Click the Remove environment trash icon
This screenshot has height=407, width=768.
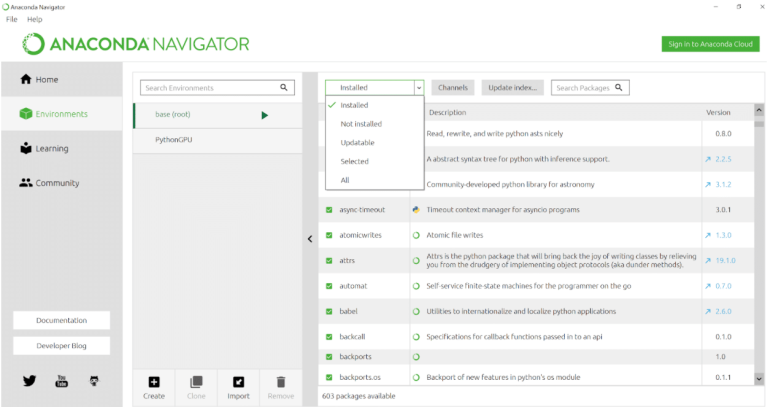point(281,382)
